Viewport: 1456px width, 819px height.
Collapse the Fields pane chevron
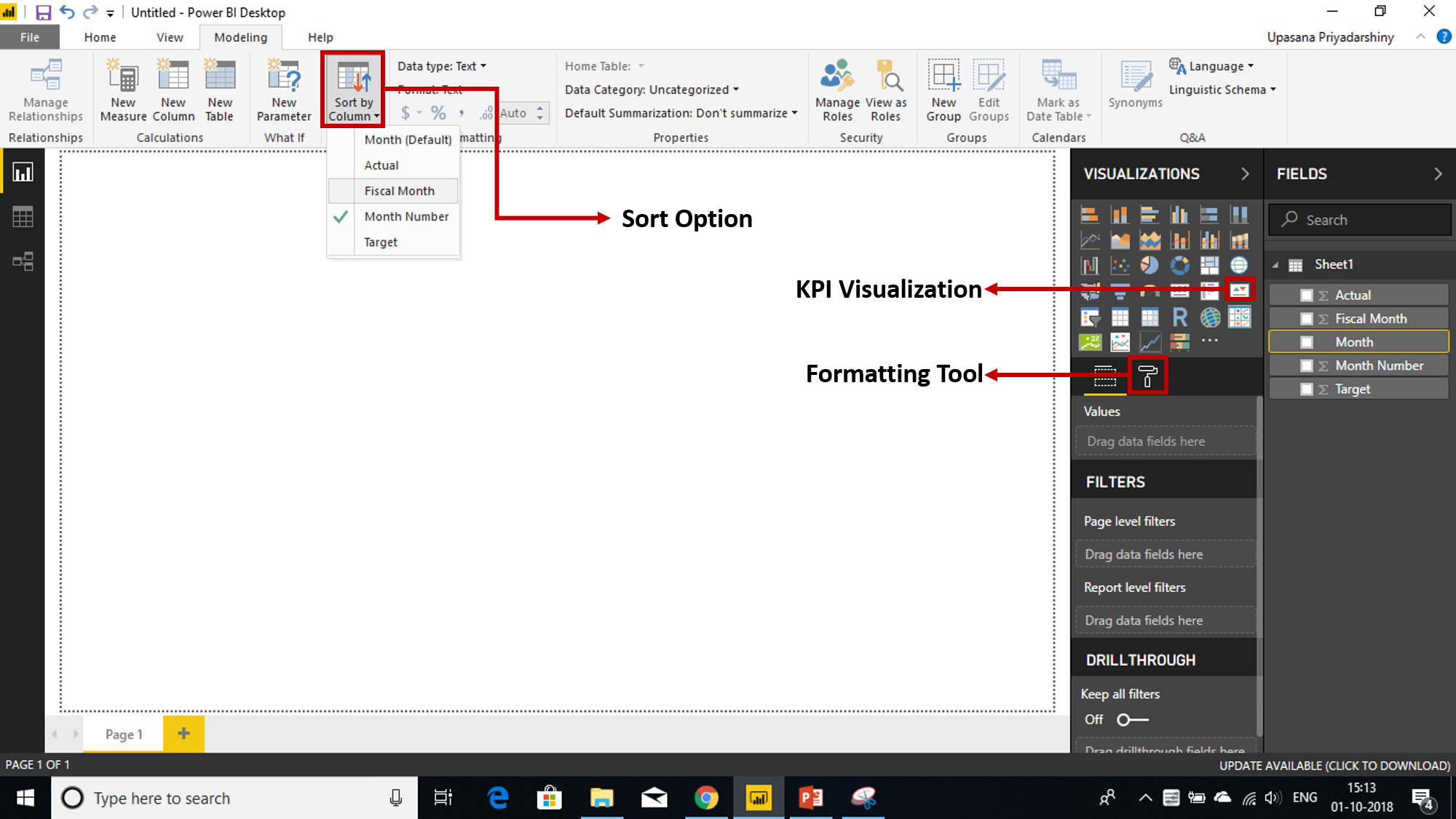[1438, 174]
